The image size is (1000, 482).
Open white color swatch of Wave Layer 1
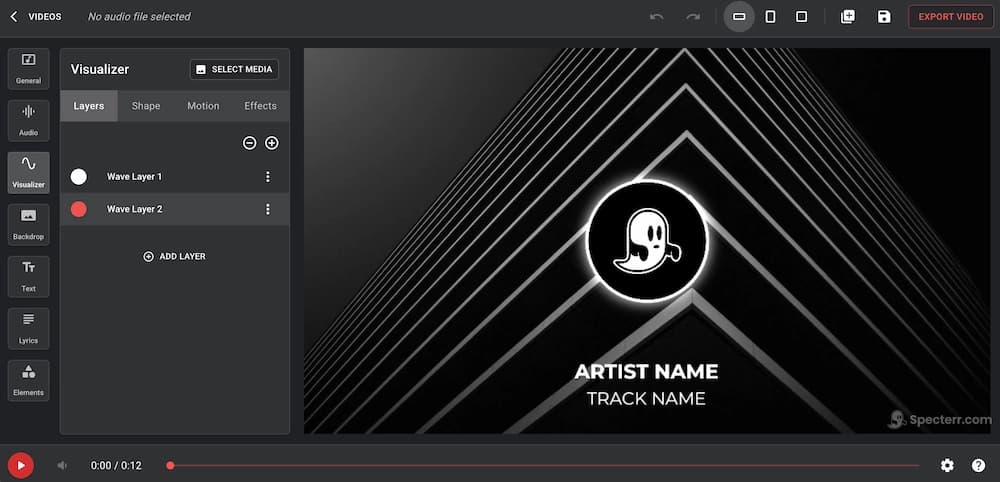click(78, 177)
